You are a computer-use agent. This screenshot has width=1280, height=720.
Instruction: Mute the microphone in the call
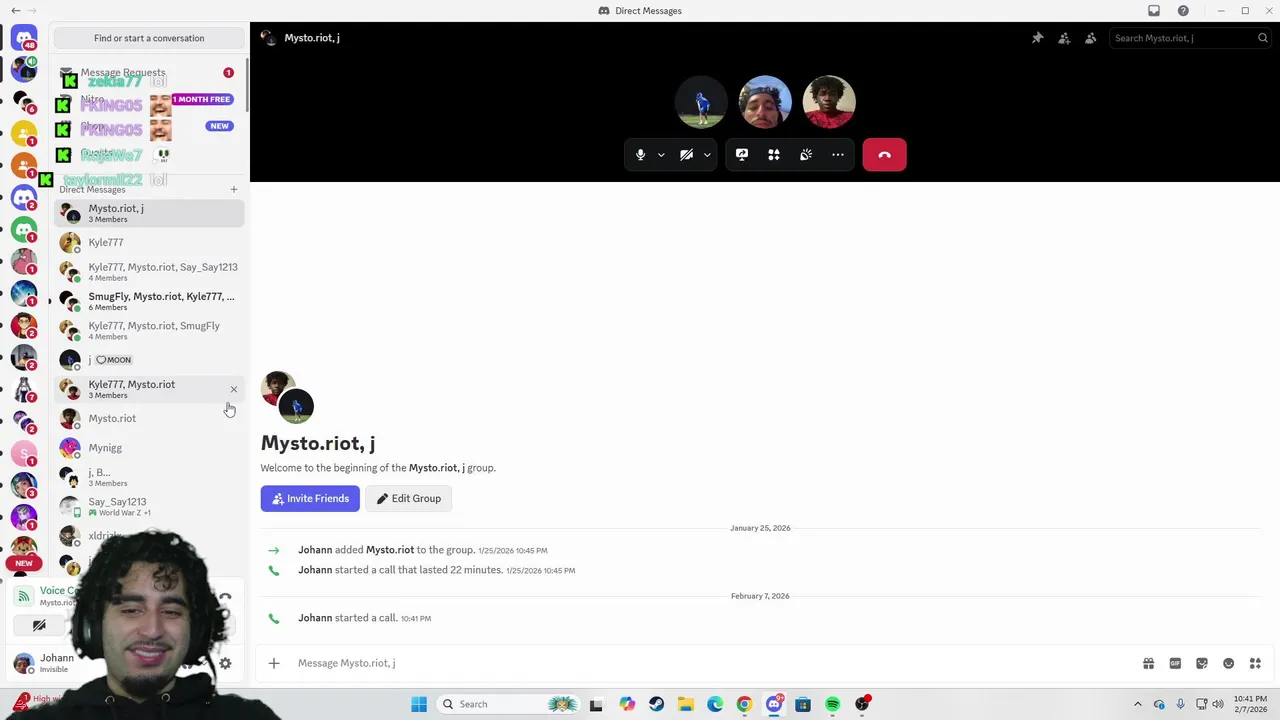tap(640, 155)
